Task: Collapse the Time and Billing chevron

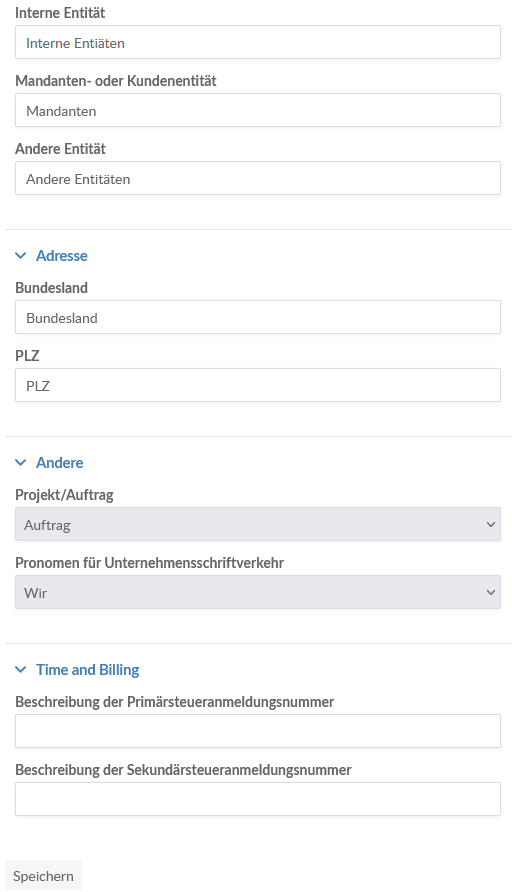Action: 20,670
